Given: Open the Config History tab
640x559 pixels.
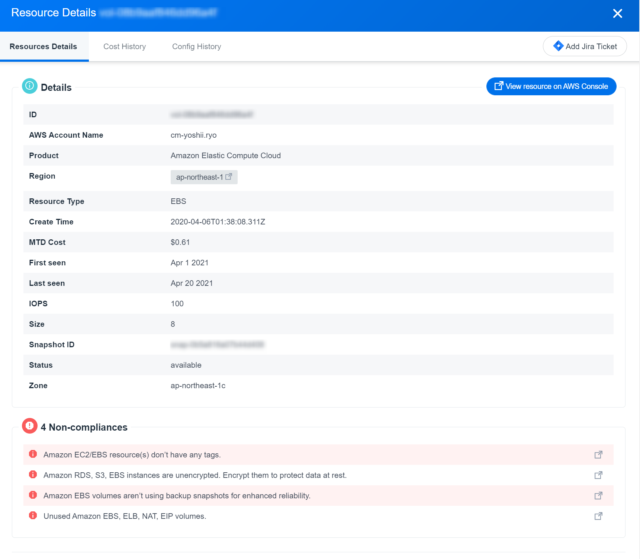Looking at the screenshot, I should click(196, 47).
